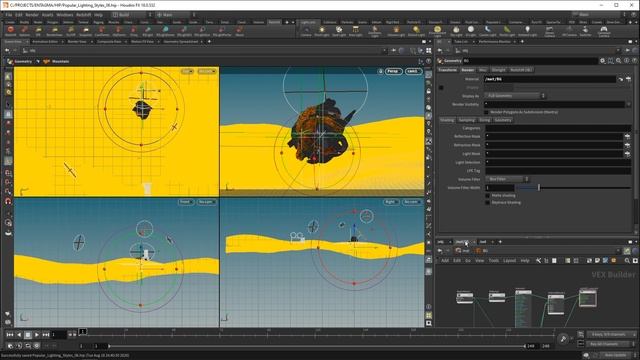The width and height of the screenshot is (640, 360).
Task: Open the Render menu
Action: [x=32, y=15]
